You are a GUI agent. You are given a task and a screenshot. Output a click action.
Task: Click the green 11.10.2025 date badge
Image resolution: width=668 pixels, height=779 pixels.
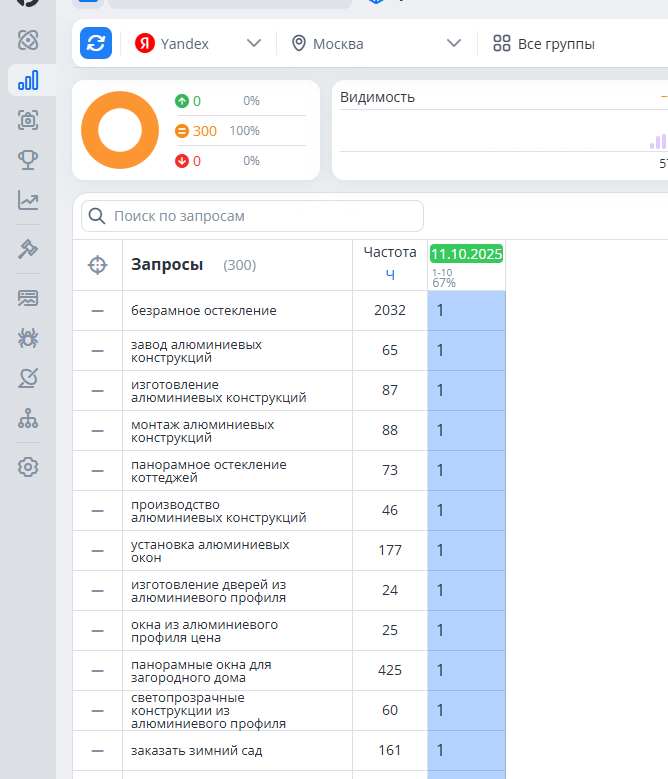tap(466, 254)
